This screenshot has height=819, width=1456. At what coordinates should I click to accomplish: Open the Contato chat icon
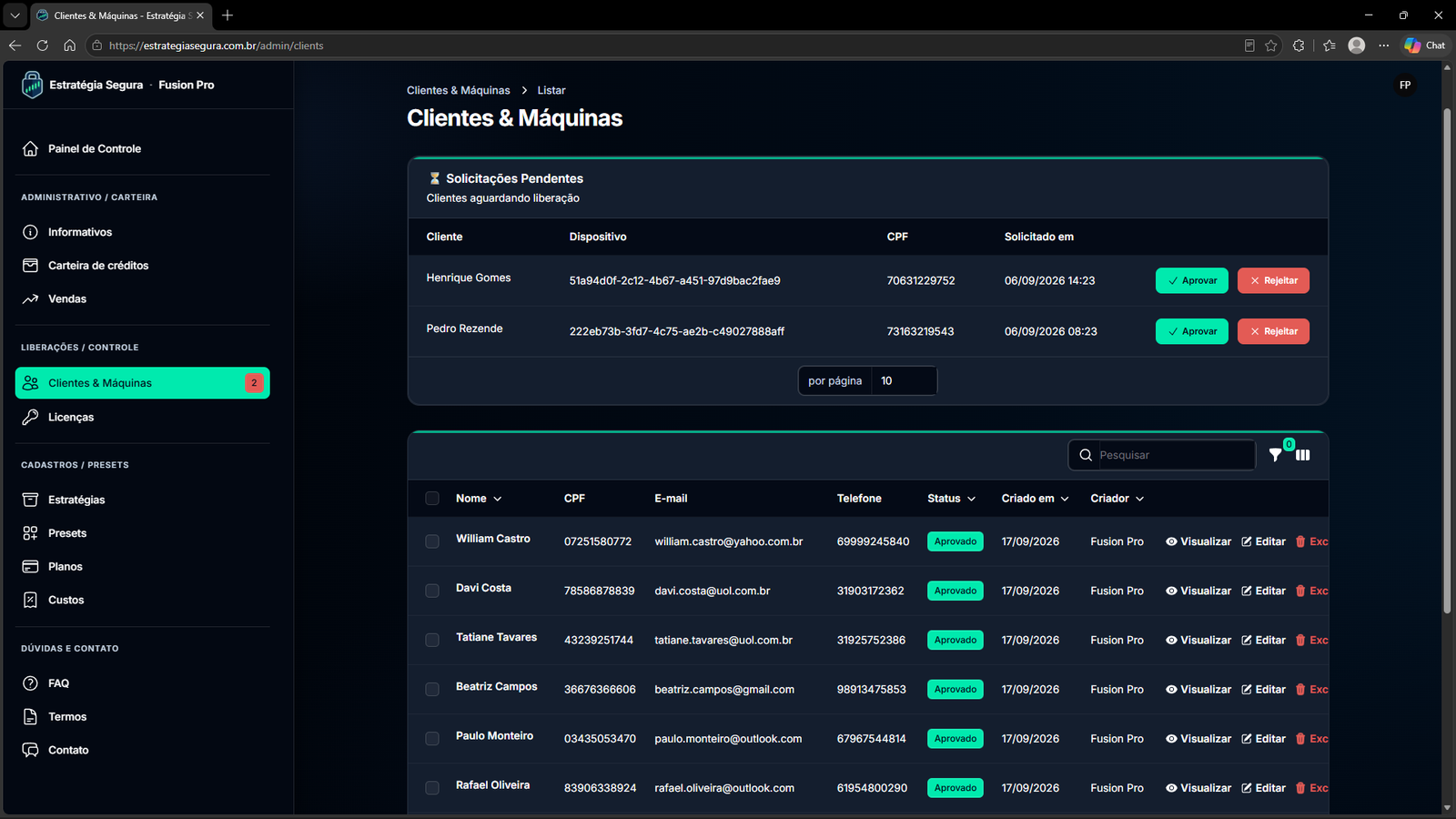(x=30, y=750)
